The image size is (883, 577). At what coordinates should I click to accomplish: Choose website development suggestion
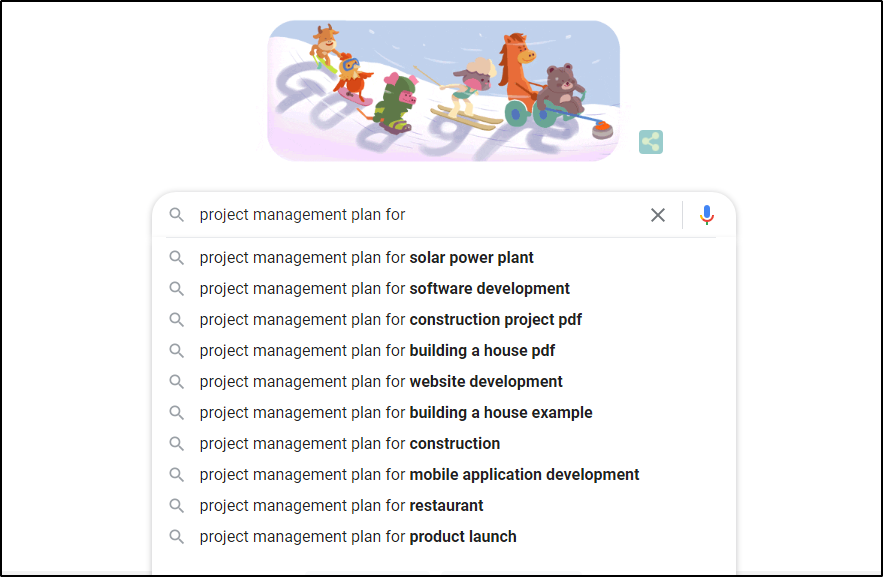coord(381,382)
